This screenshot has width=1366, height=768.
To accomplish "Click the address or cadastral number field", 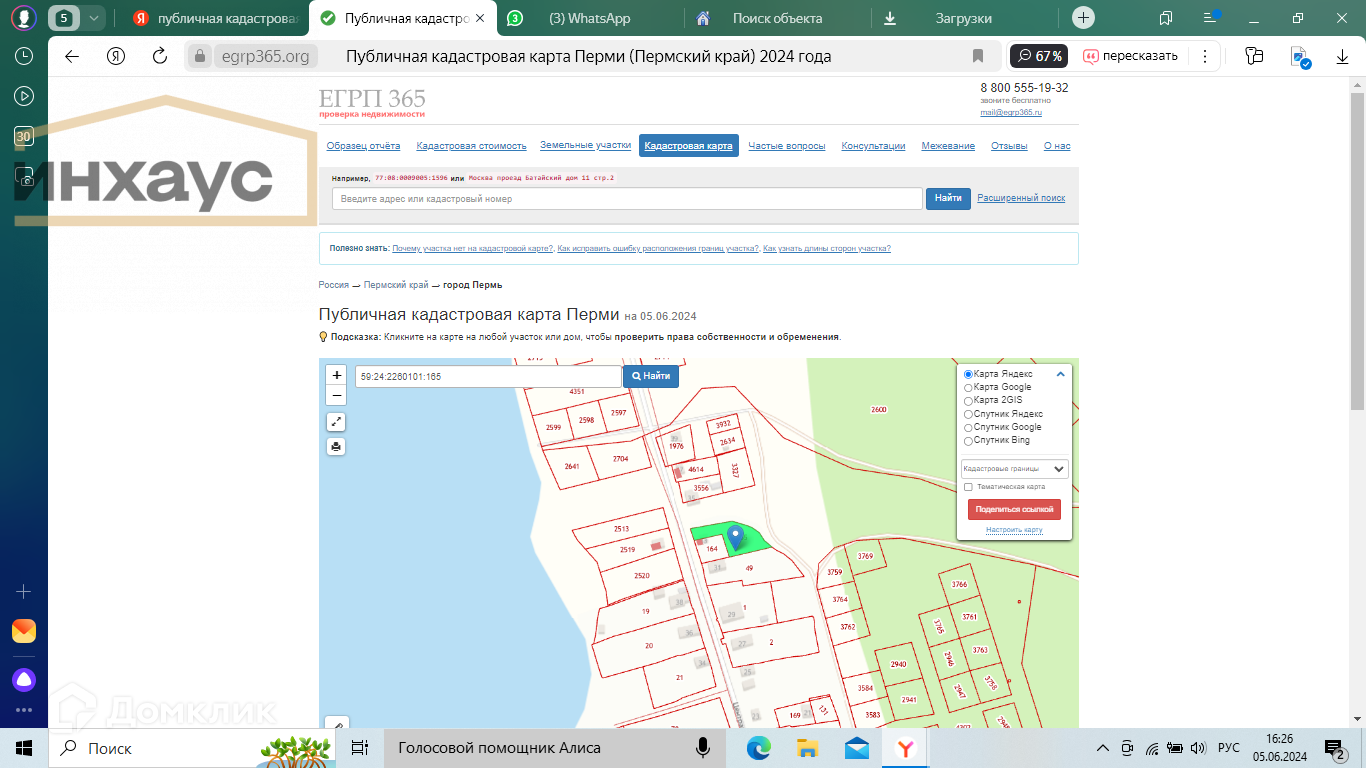I will [x=626, y=199].
